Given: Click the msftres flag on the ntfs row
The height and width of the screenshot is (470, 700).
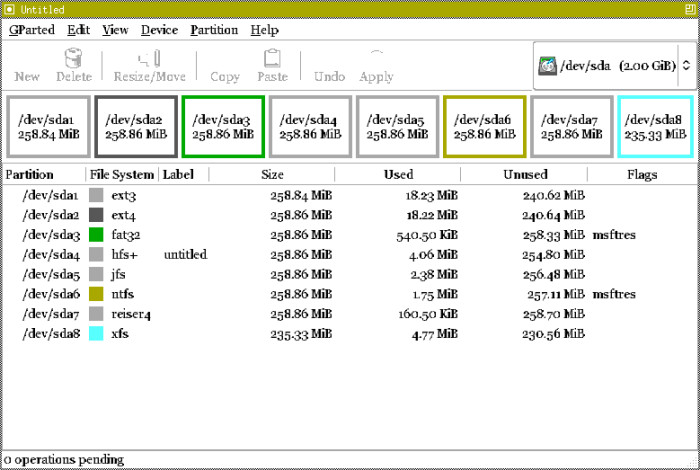Looking at the screenshot, I should [x=614, y=294].
